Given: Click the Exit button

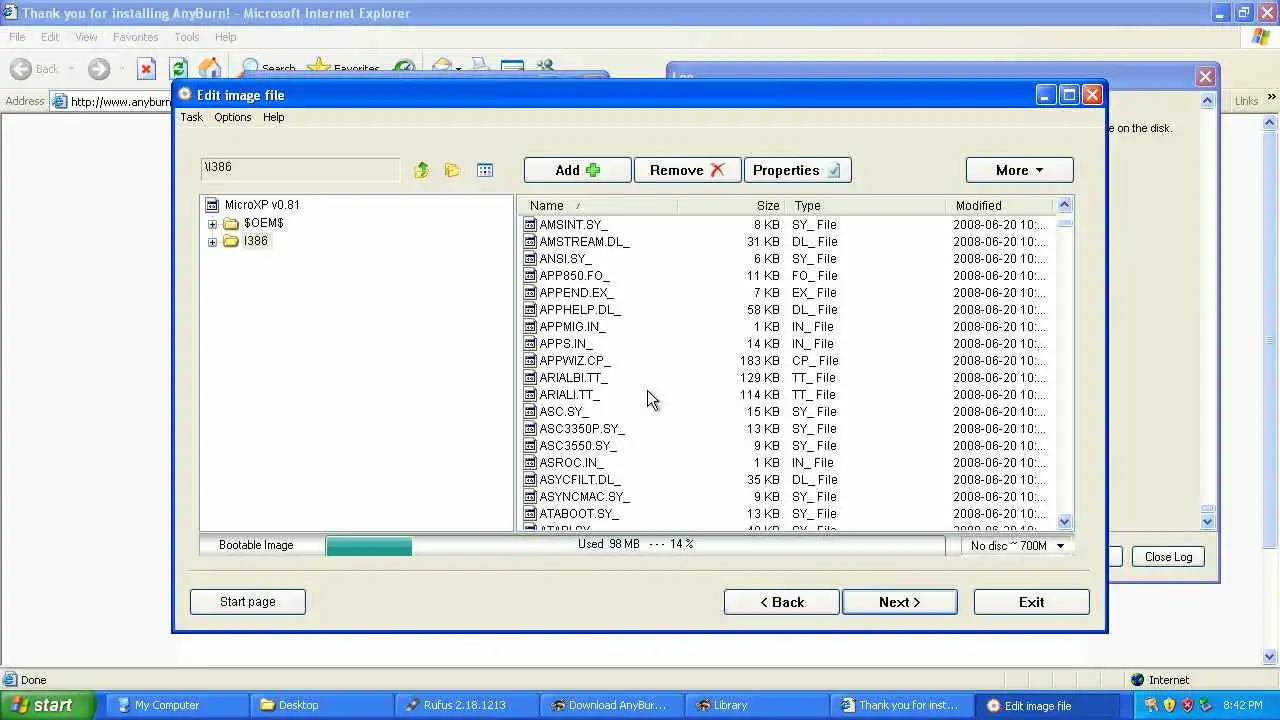Looking at the screenshot, I should pos(1031,602).
